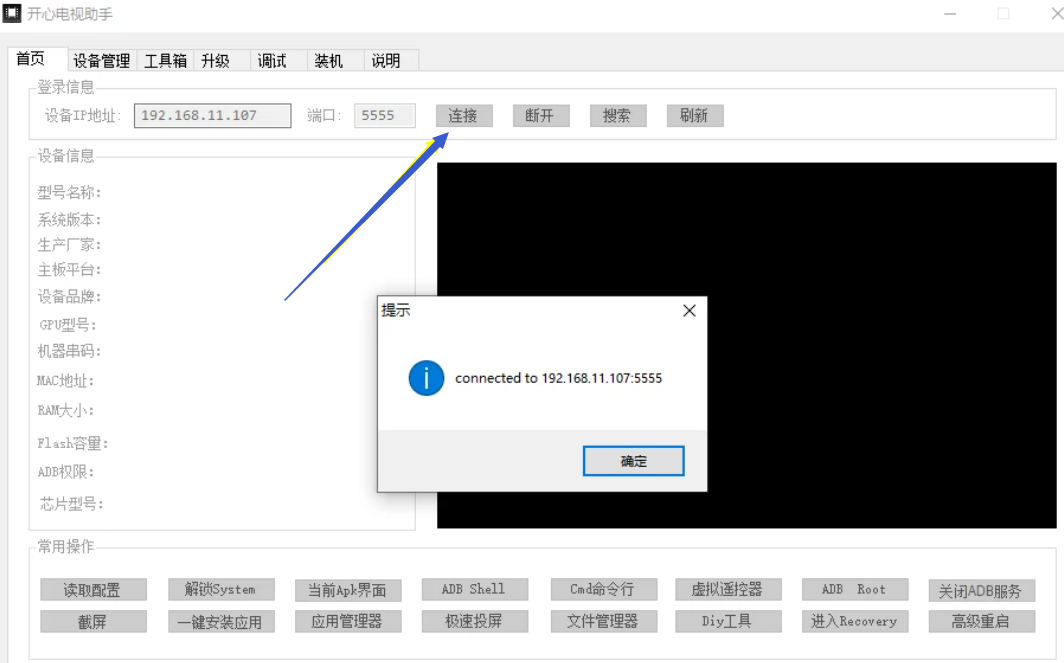Open the 工具箱 tab

[x=165, y=61]
